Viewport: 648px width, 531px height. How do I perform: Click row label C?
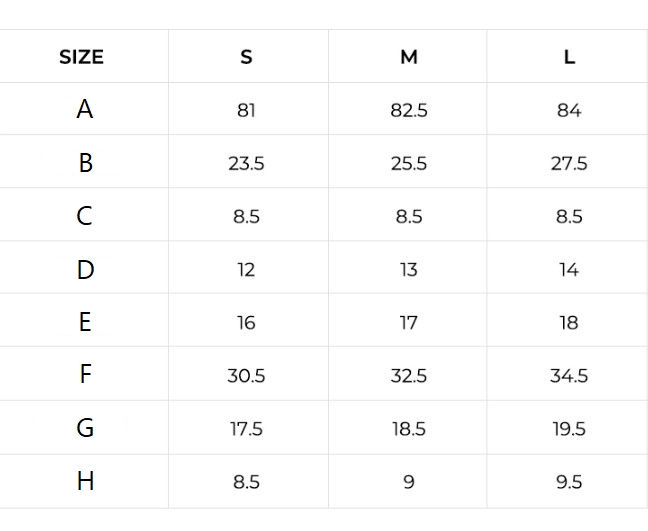click(85, 216)
